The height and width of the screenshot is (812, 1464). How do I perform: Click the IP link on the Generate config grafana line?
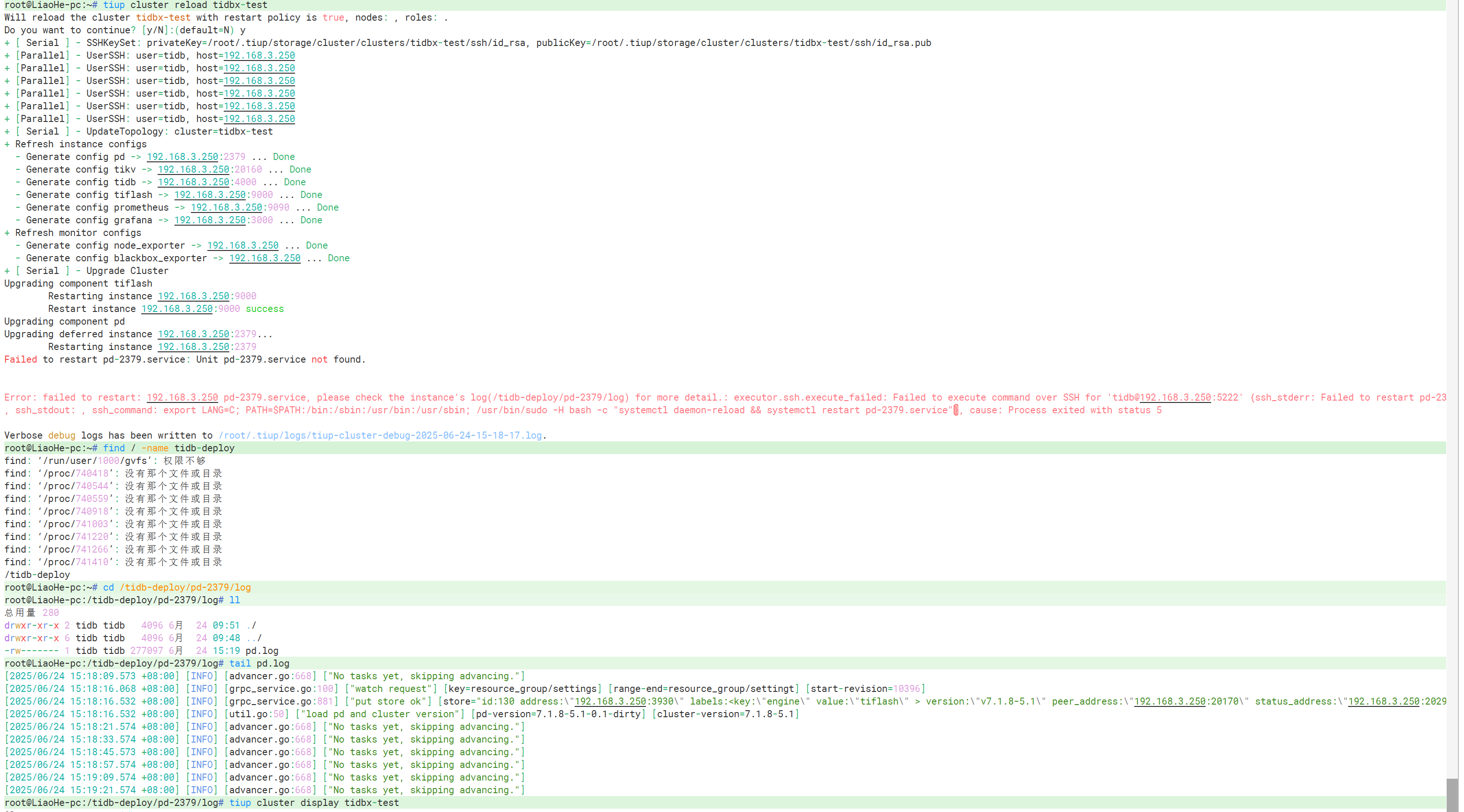tap(210, 220)
